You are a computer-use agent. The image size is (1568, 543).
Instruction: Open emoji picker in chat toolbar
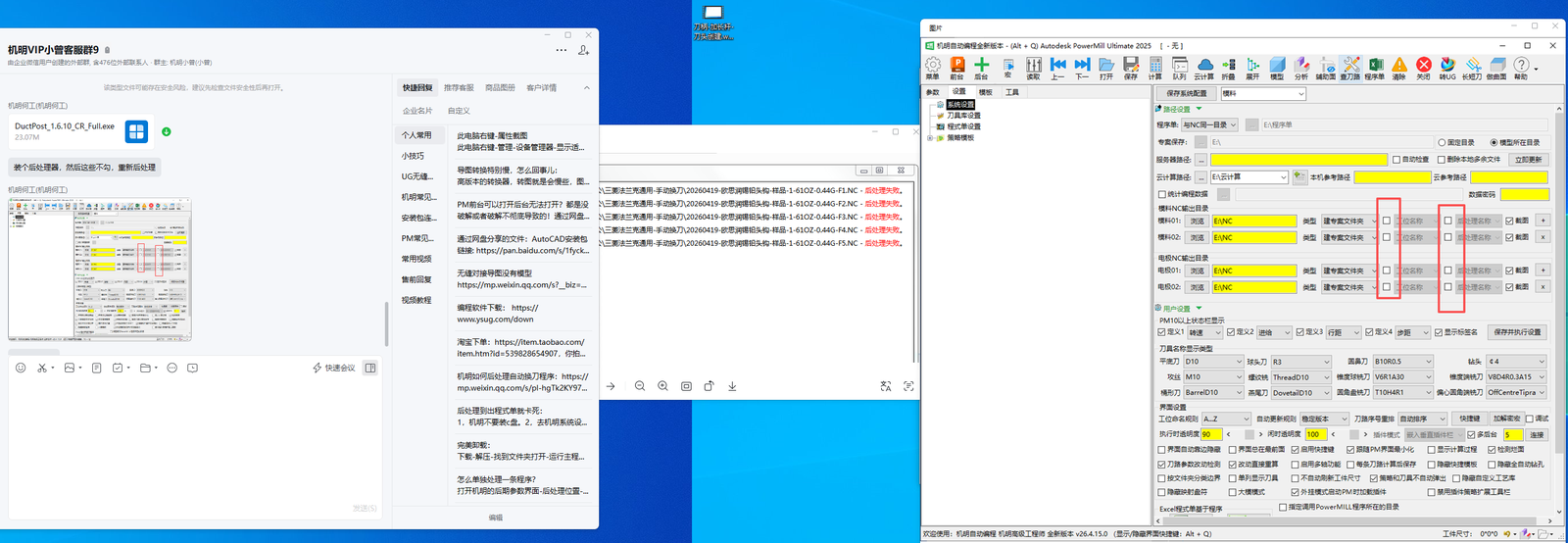[x=21, y=368]
